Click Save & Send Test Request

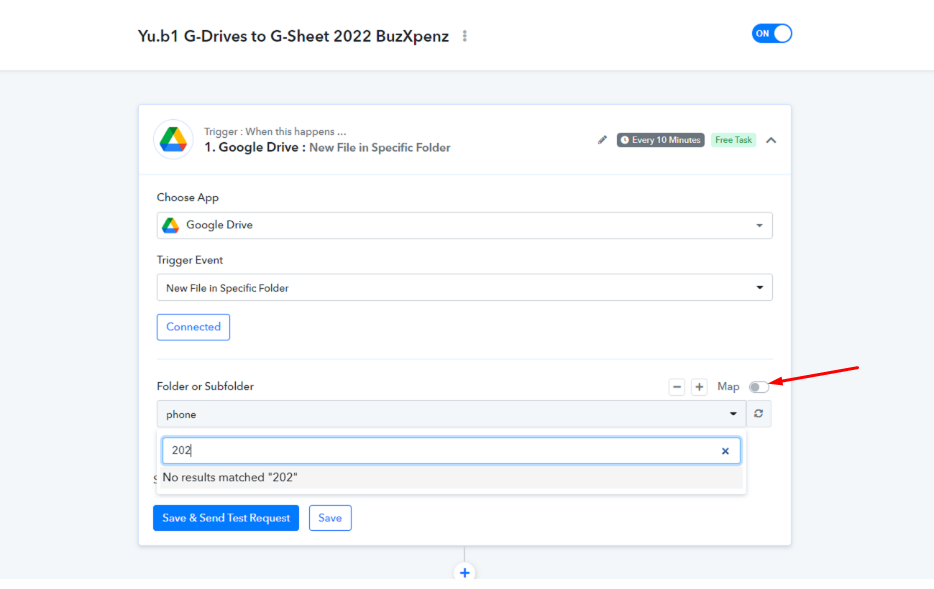226,518
